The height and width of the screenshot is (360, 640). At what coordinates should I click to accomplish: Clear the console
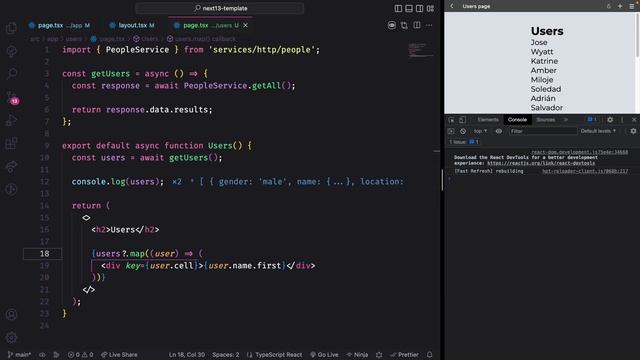(x=463, y=131)
